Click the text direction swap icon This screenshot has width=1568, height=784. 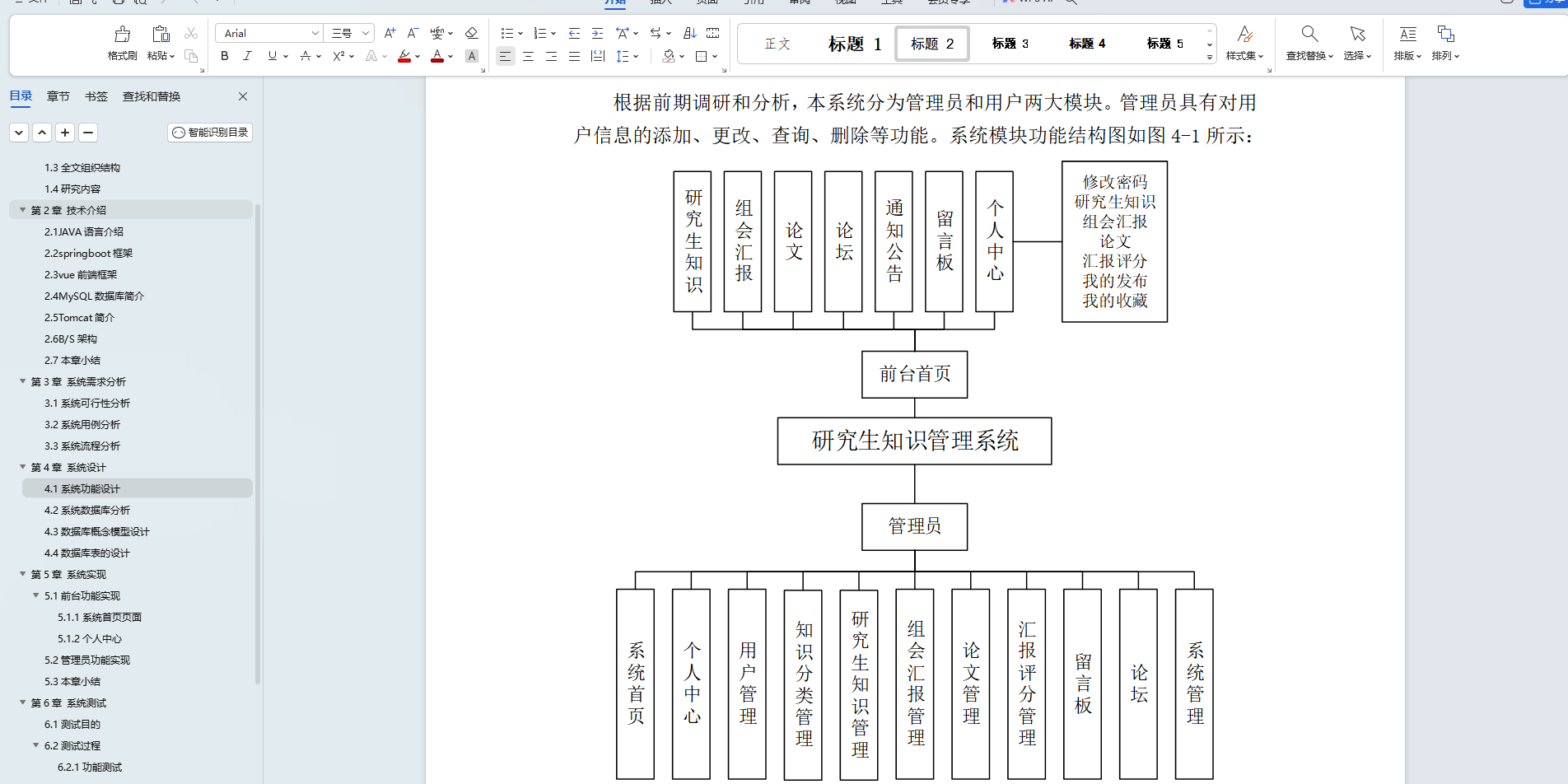[x=656, y=33]
